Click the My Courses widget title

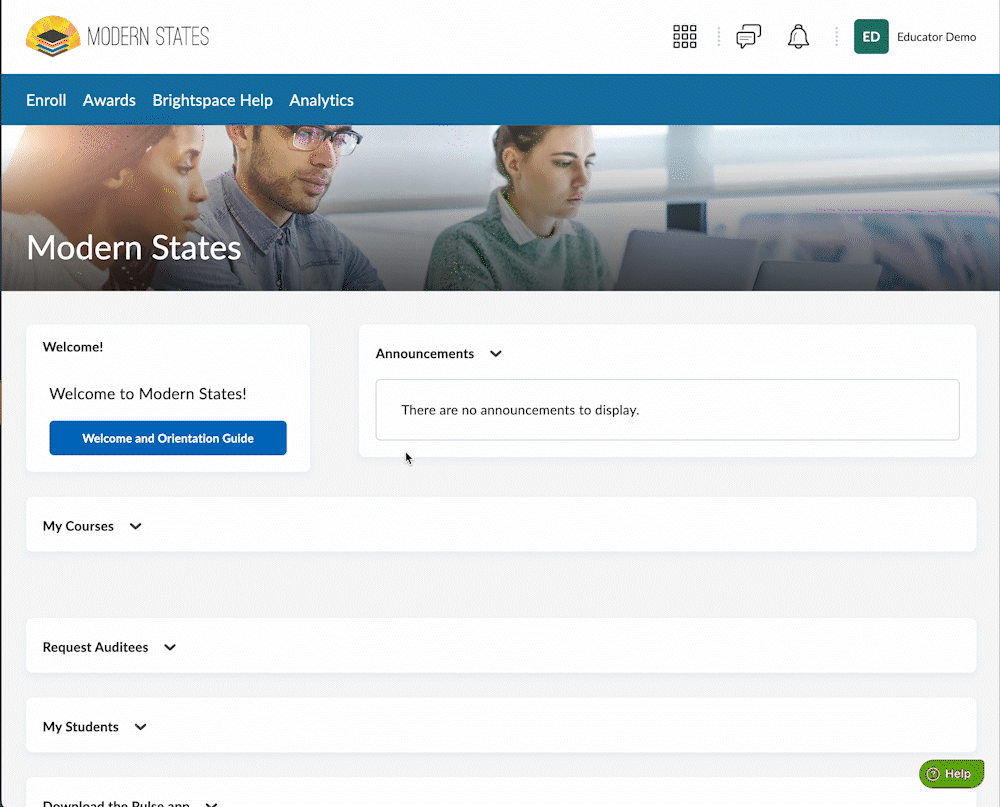(x=78, y=526)
